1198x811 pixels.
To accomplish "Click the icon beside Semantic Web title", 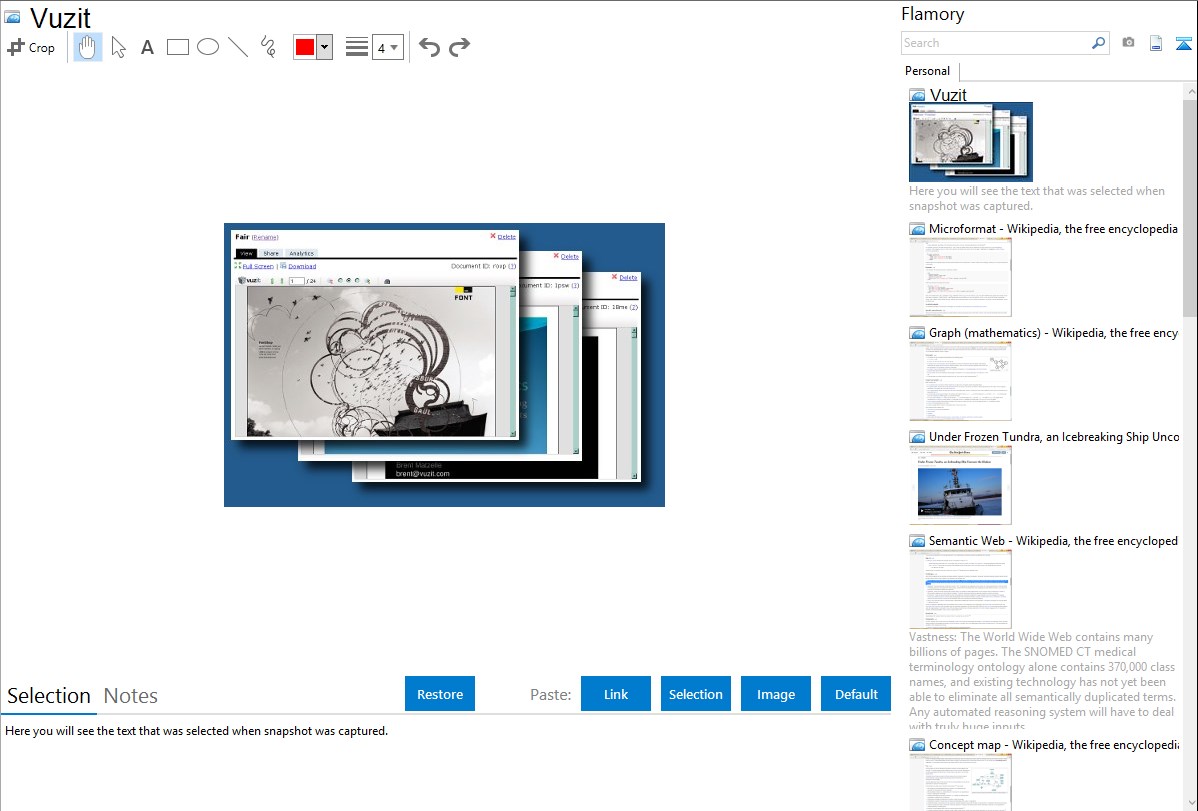I will click(x=918, y=540).
